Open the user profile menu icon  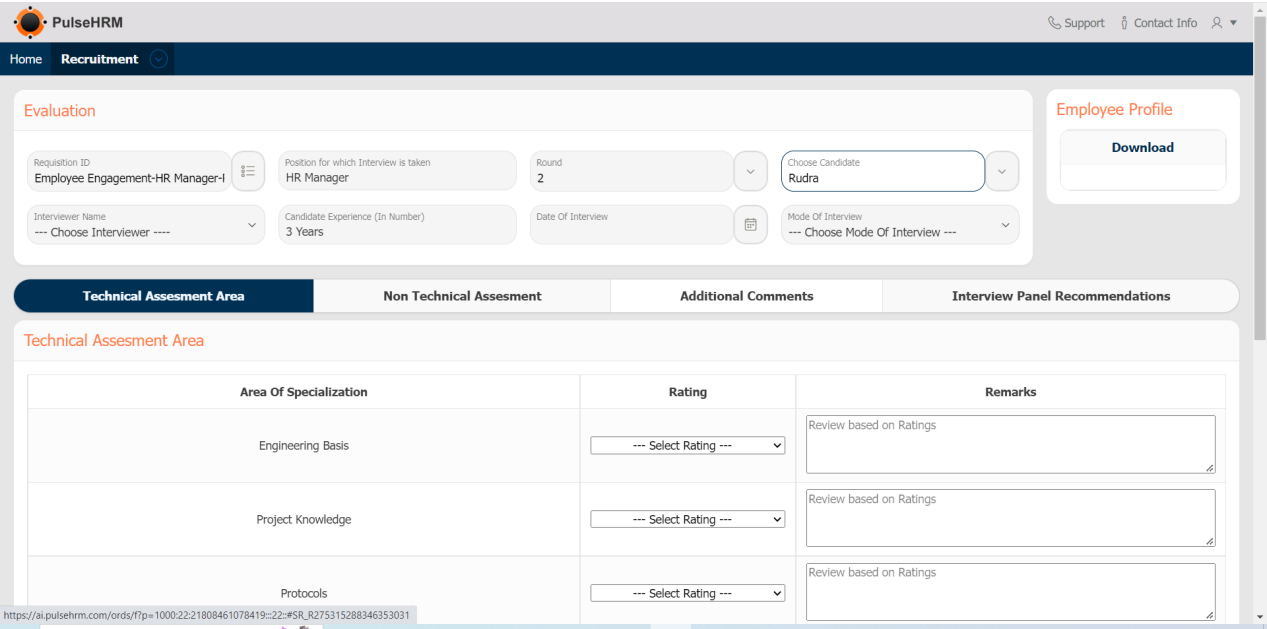click(x=1217, y=23)
